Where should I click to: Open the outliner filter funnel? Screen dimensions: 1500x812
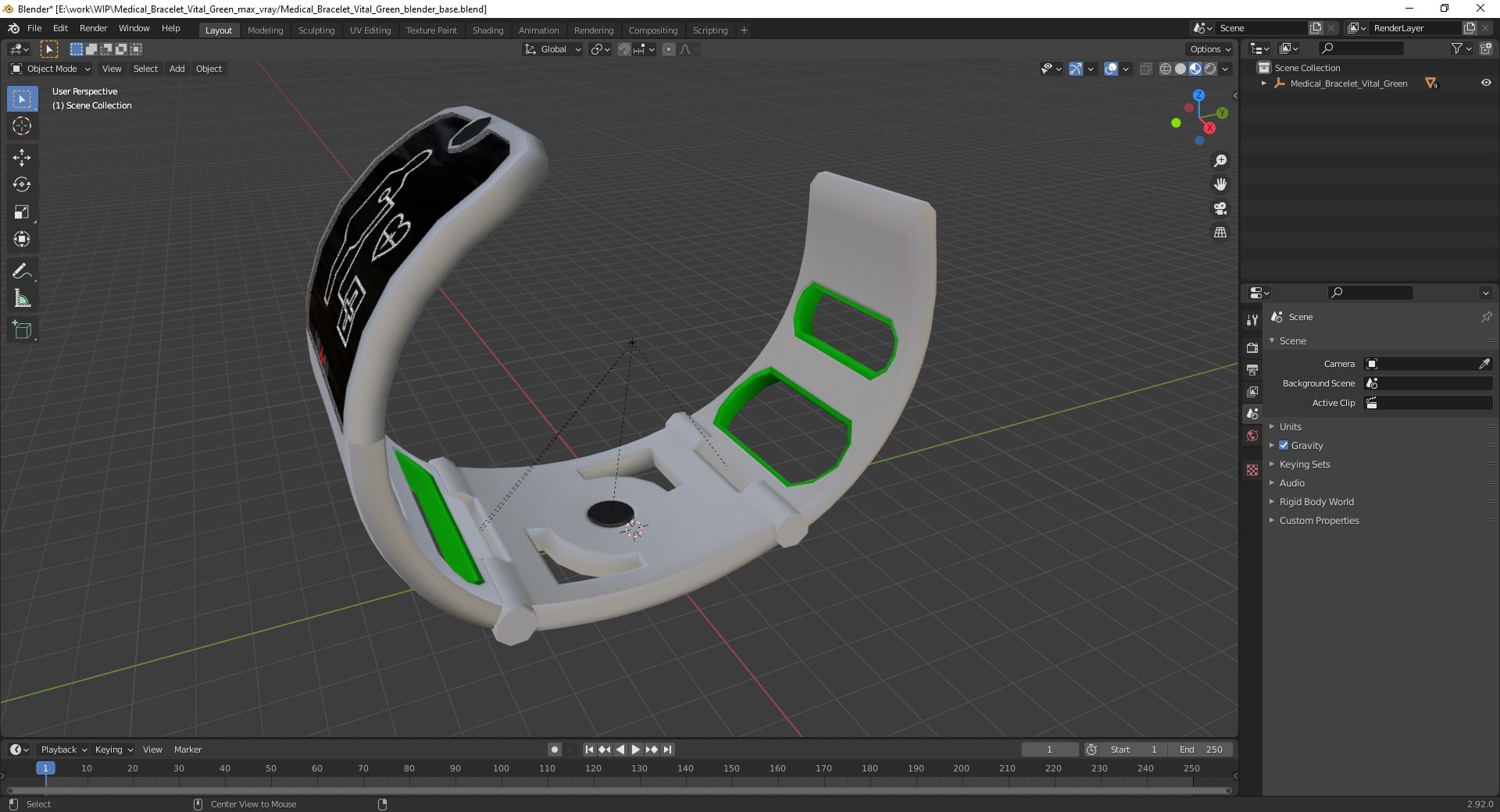pyautogui.click(x=1457, y=48)
